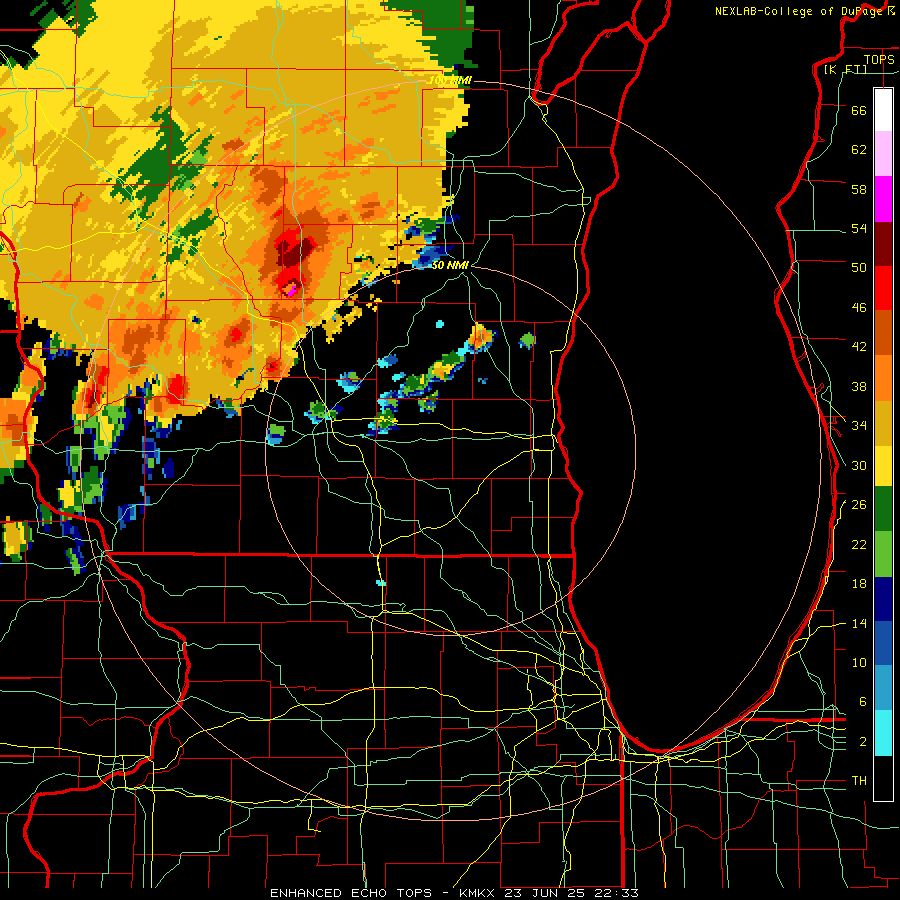Click the legend value 46
Image resolution: width=900 pixels, height=900 pixels.
(859, 308)
